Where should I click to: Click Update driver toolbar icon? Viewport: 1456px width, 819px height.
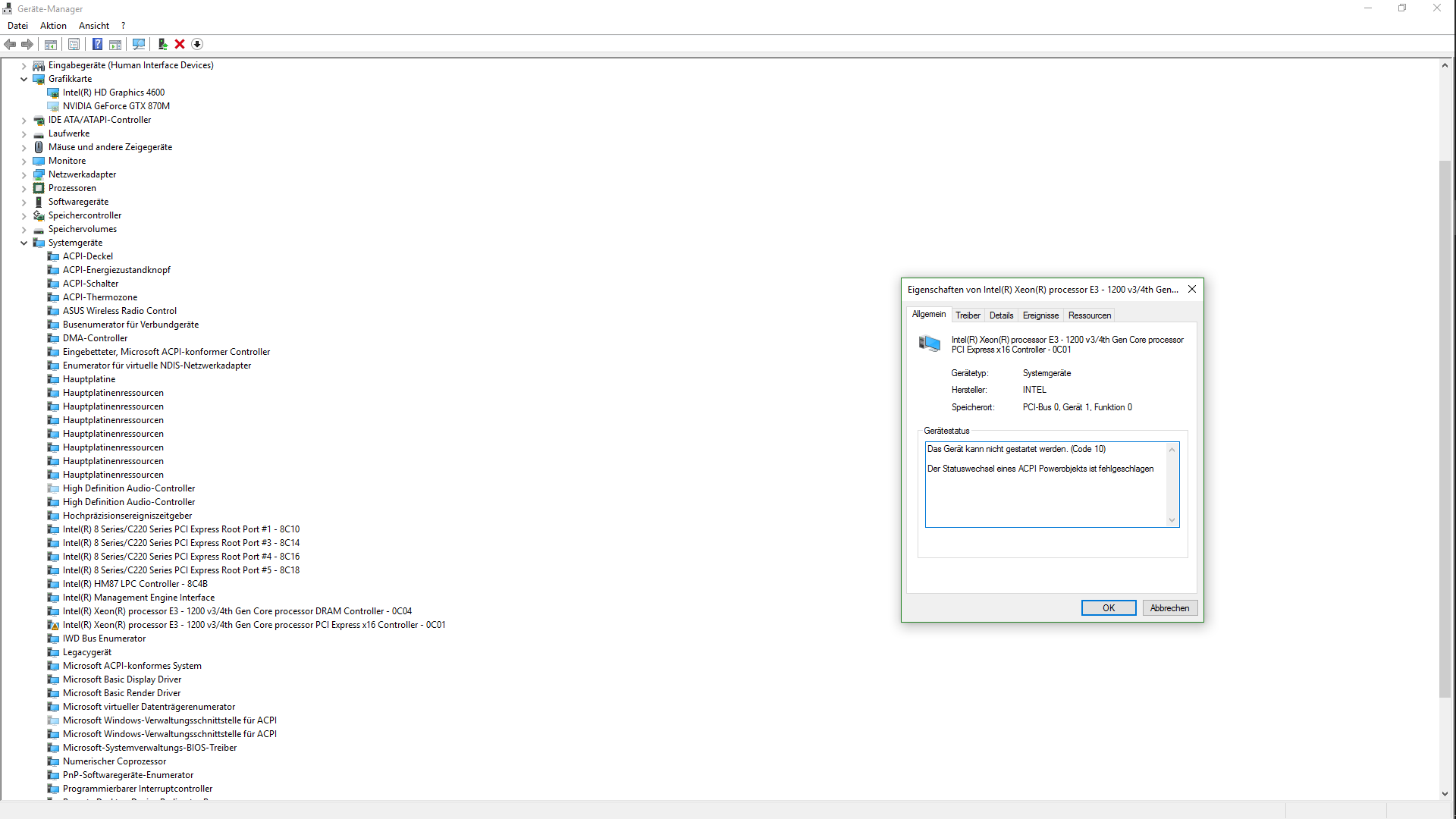(162, 44)
